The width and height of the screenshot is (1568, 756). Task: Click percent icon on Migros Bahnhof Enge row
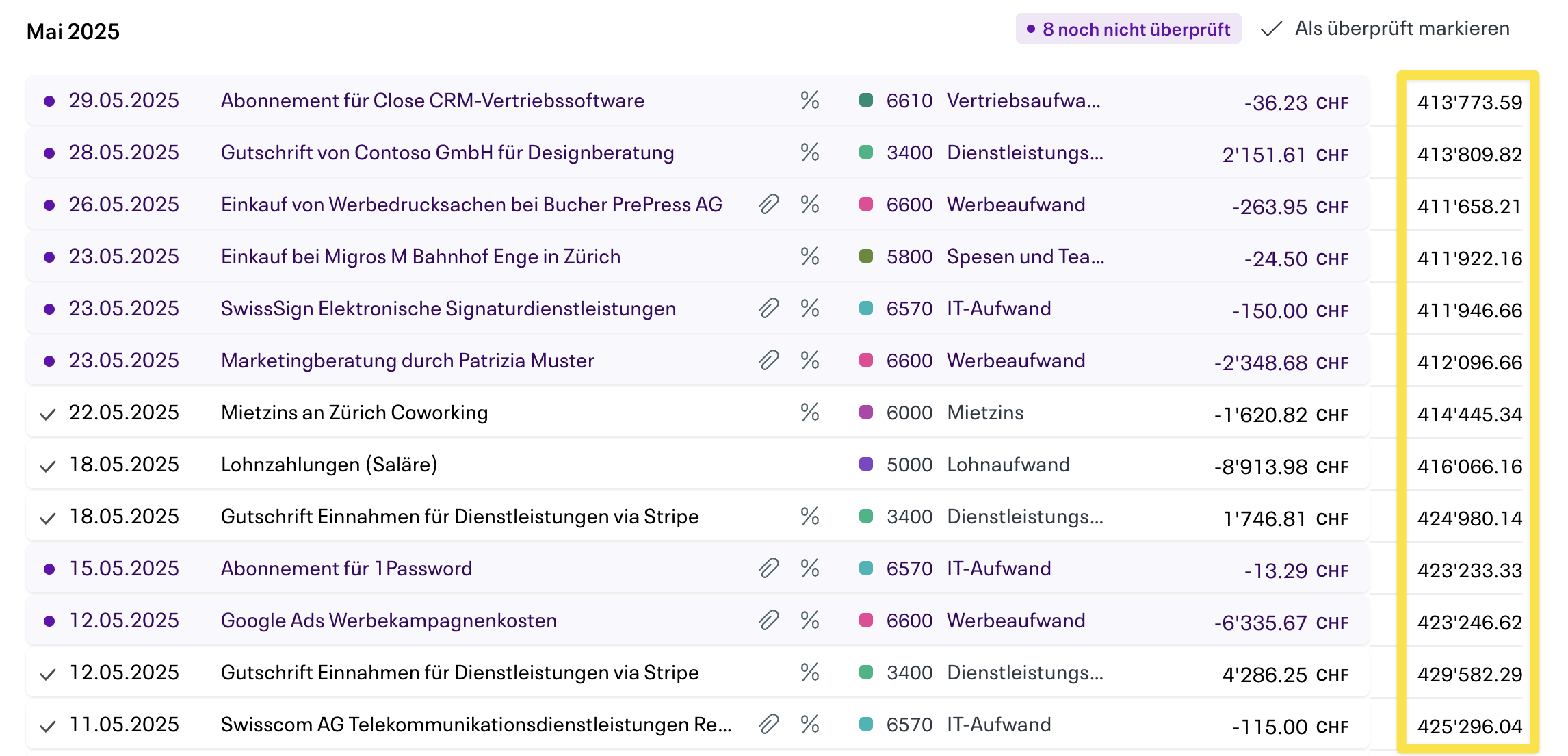coord(810,257)
